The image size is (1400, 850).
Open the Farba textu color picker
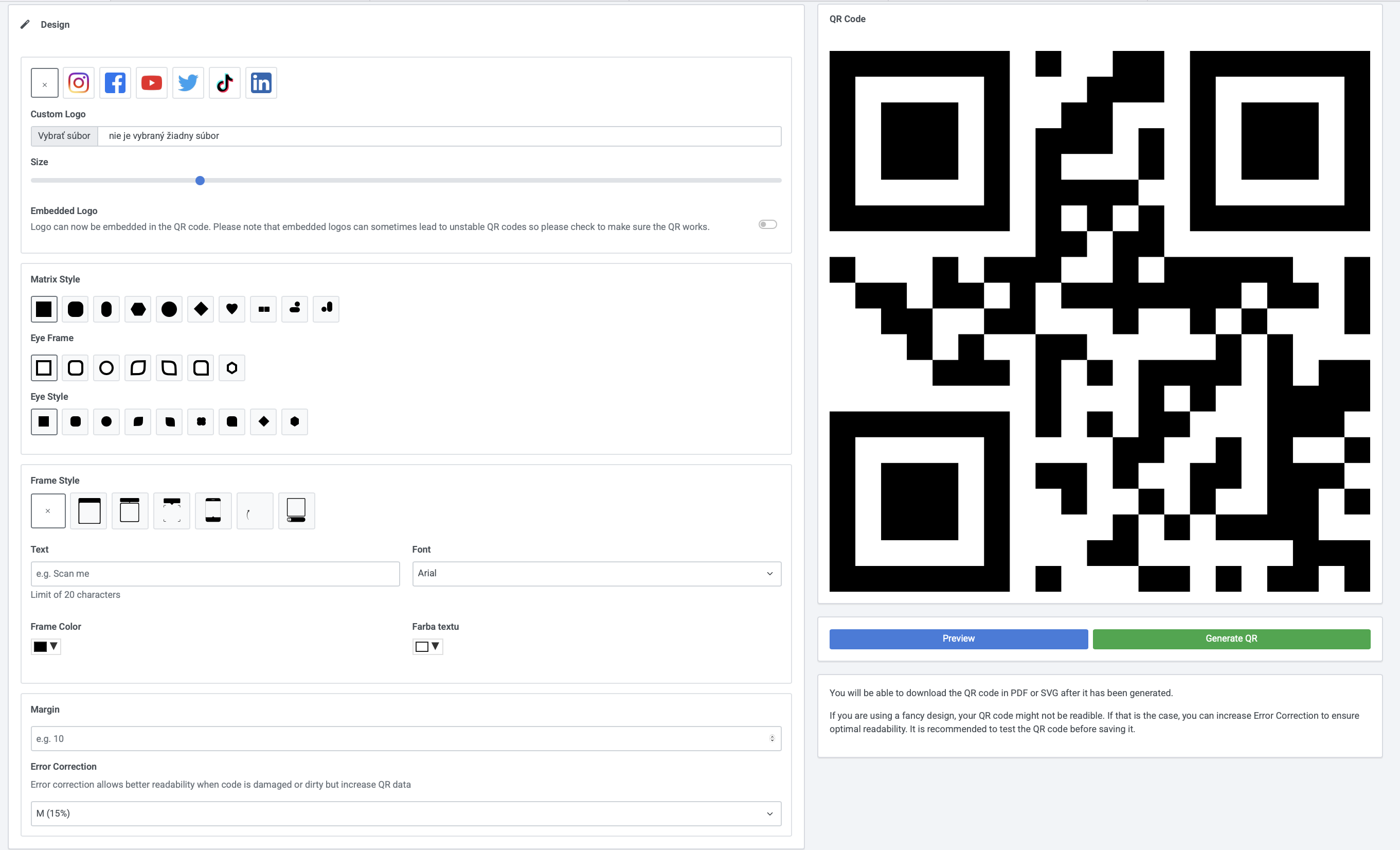(x=427, y=646)
